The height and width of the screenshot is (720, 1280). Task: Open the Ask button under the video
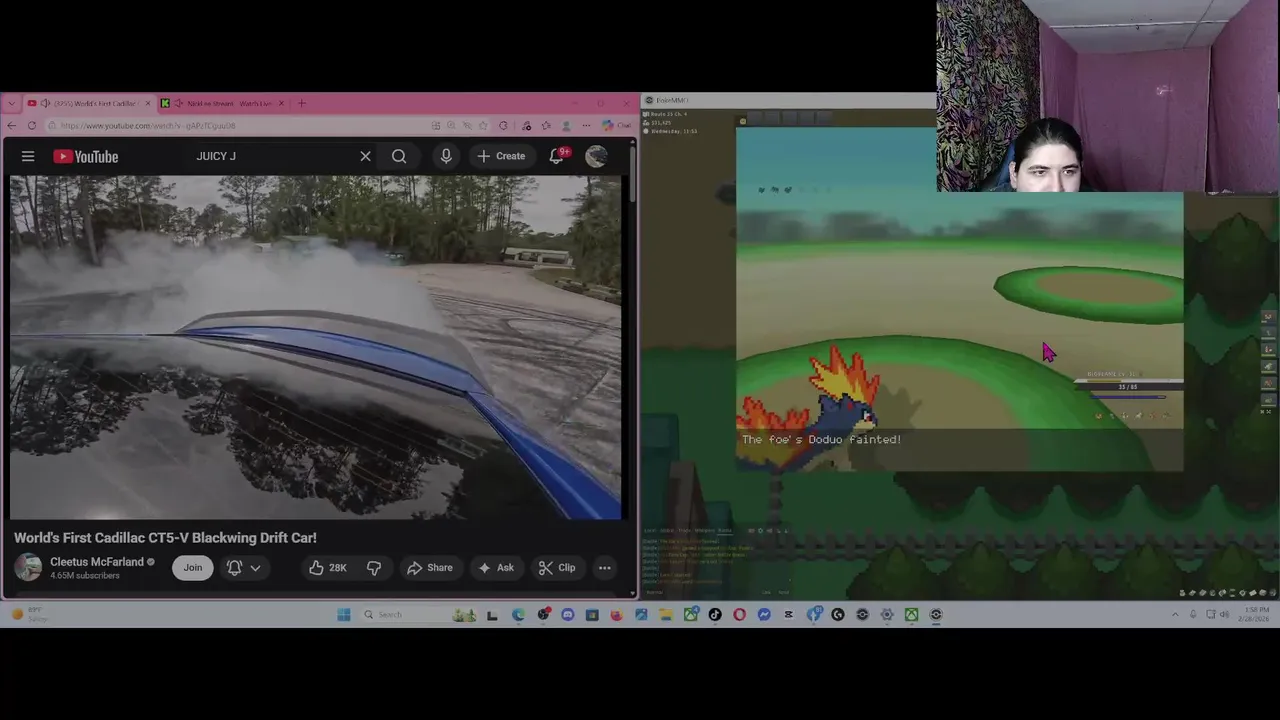(x=495, y=568)
